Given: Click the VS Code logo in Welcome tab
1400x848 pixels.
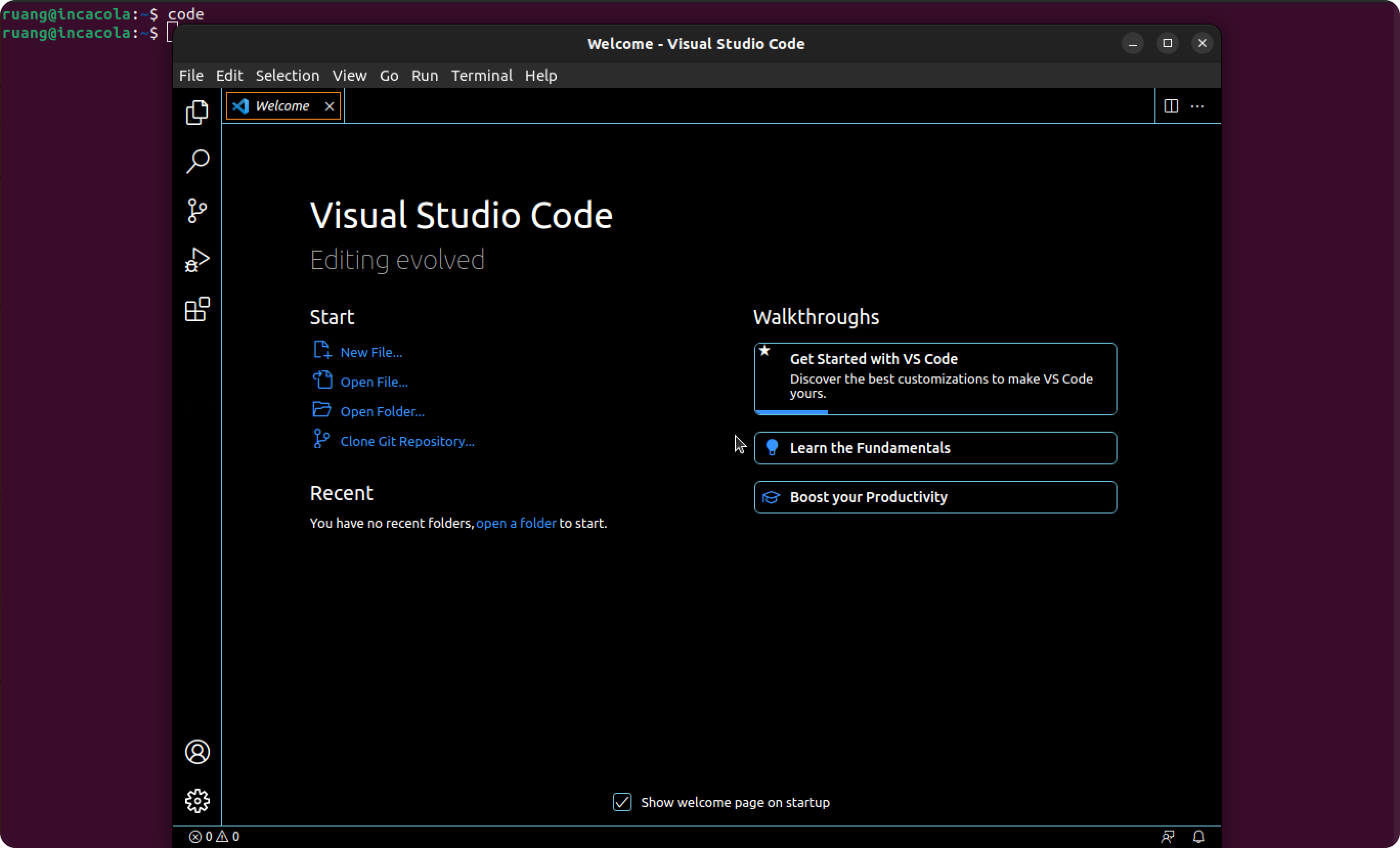Looking at the screenshot, I should [240, 106].
